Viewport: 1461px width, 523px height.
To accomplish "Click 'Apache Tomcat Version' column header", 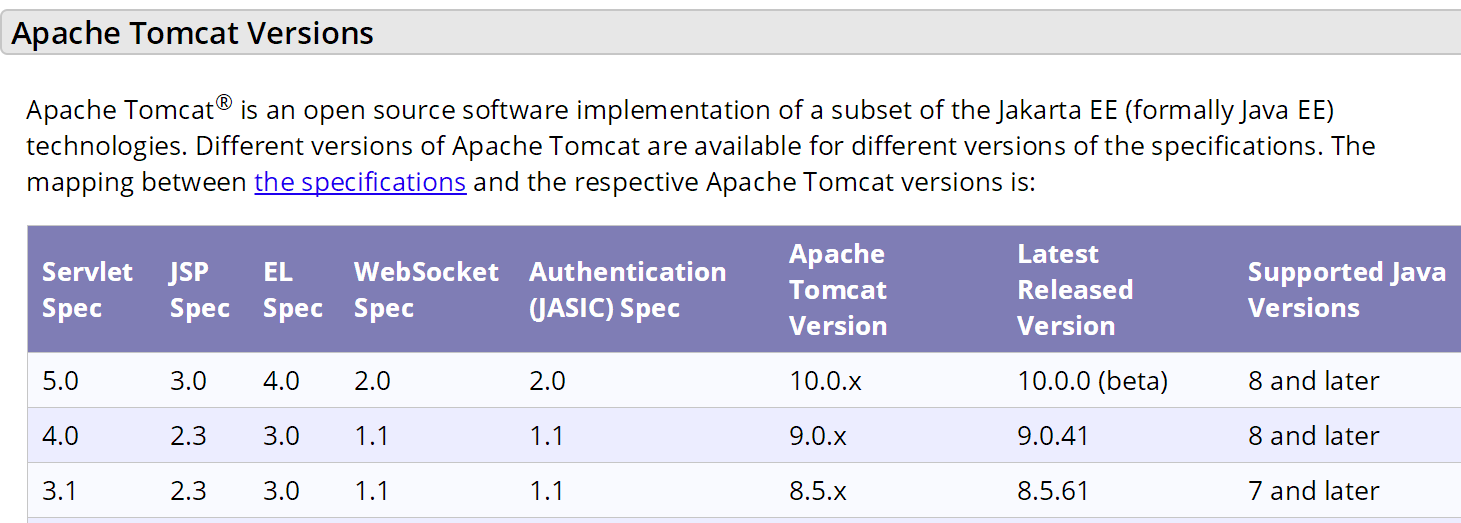I will click(x=838, y=290).
